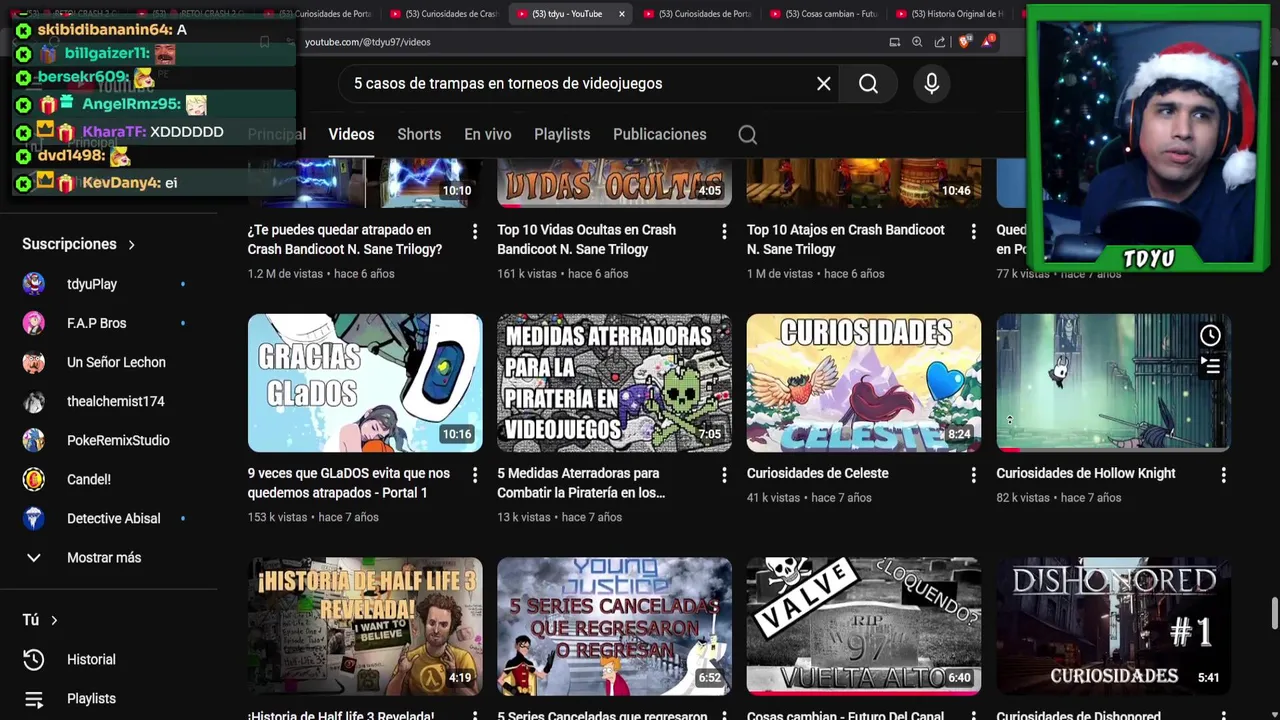1280x720 pixels.
Task: Click 5 Series Canceladas thumbnail
Action: pos(614,626)
